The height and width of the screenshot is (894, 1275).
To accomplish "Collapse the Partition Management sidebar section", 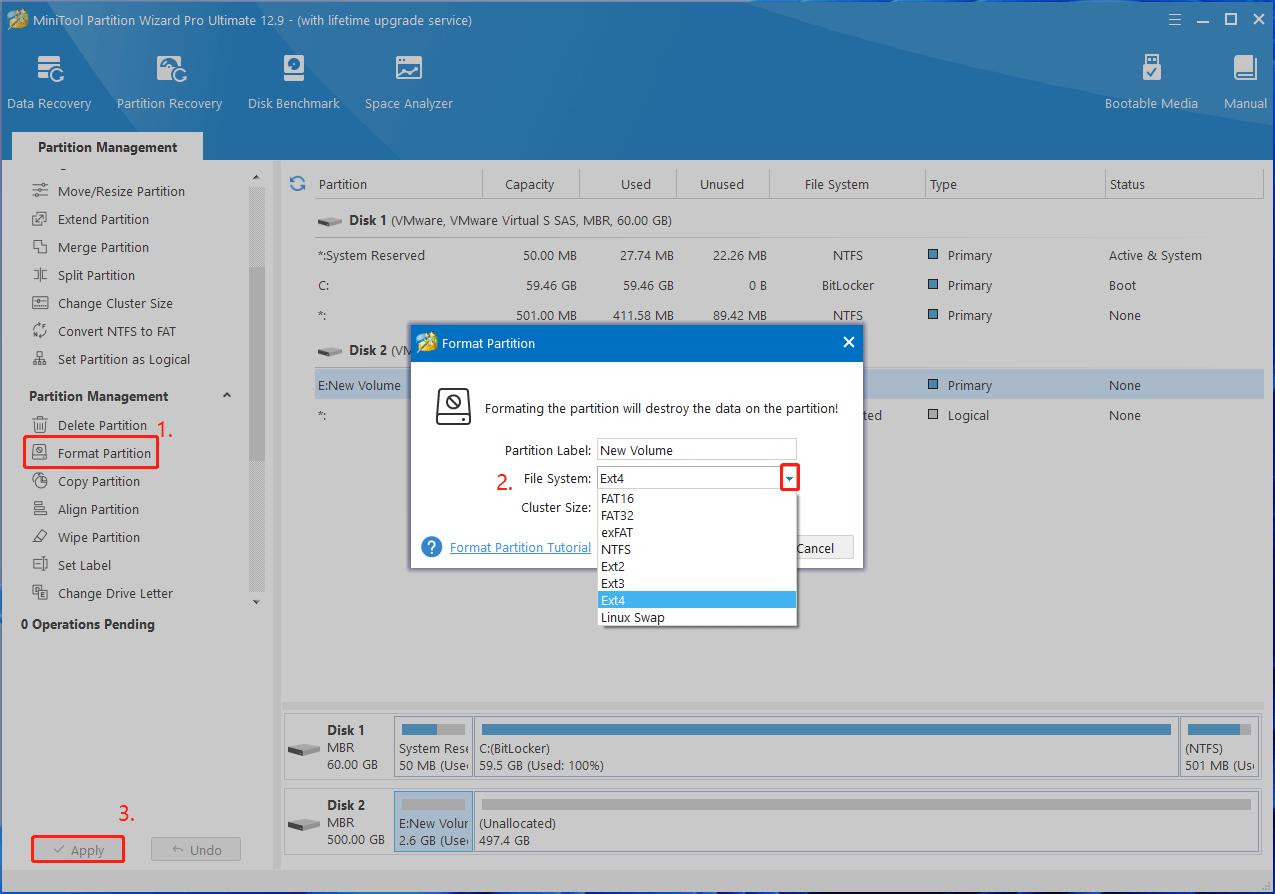I will 227,396.
